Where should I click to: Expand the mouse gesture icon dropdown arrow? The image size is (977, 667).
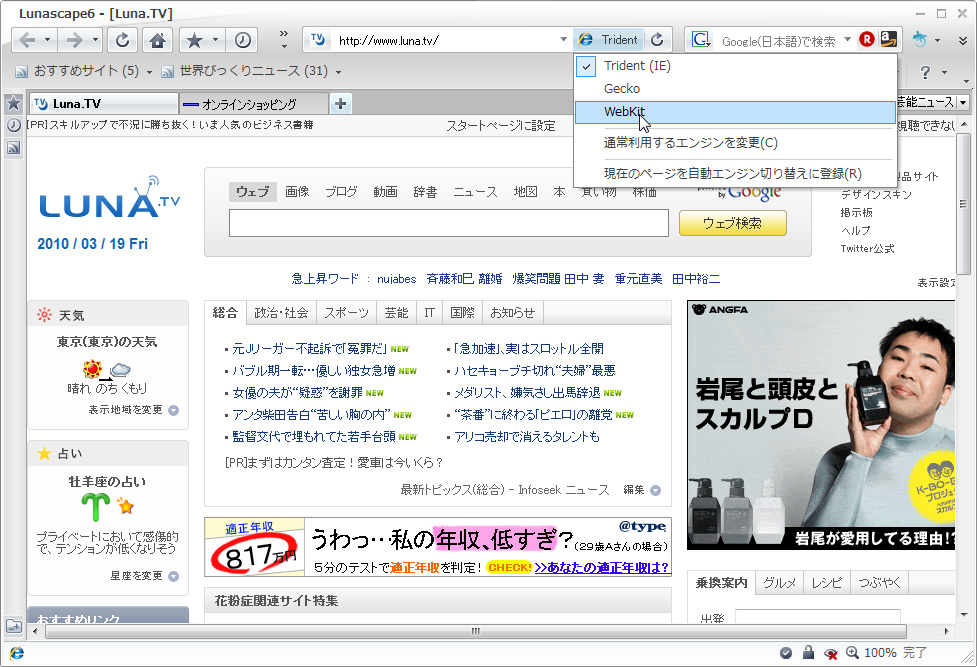(937, 41)
